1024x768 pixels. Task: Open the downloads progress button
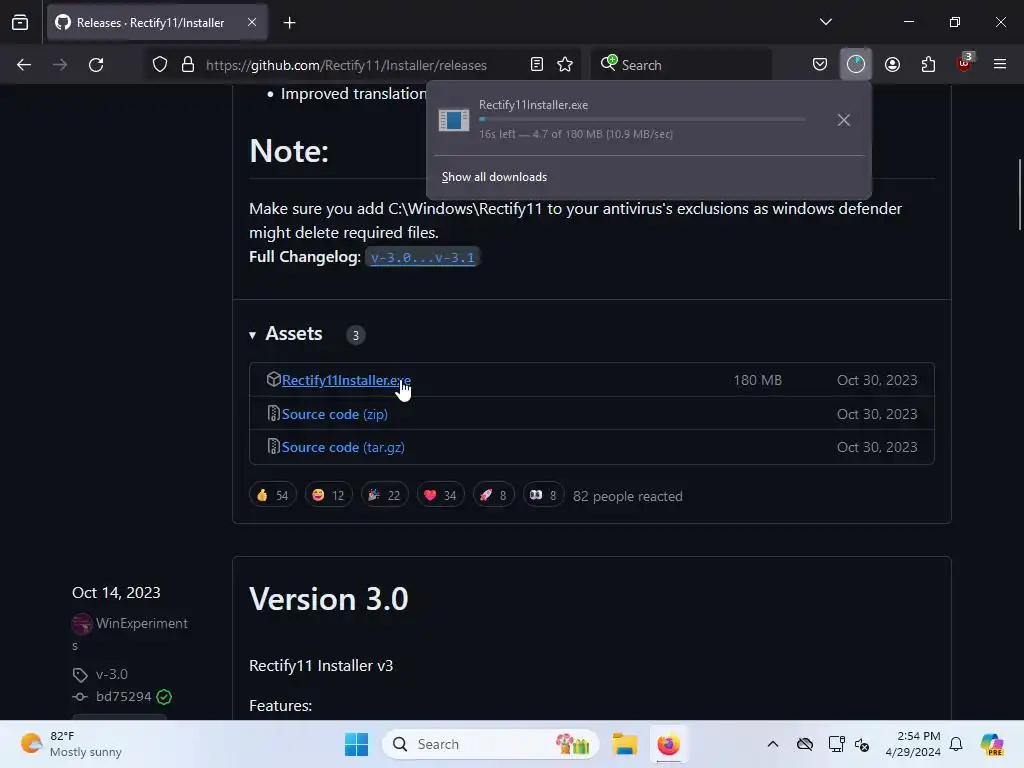856,65
